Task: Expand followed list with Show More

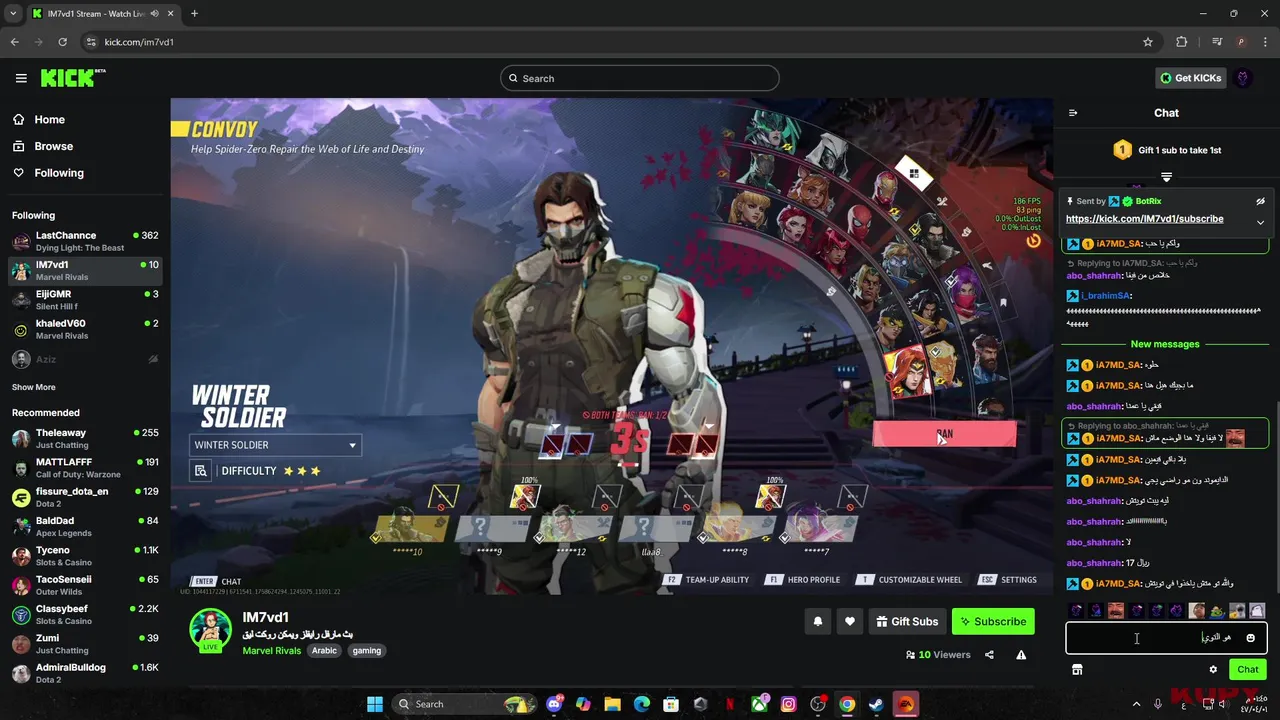Action: 34,387
